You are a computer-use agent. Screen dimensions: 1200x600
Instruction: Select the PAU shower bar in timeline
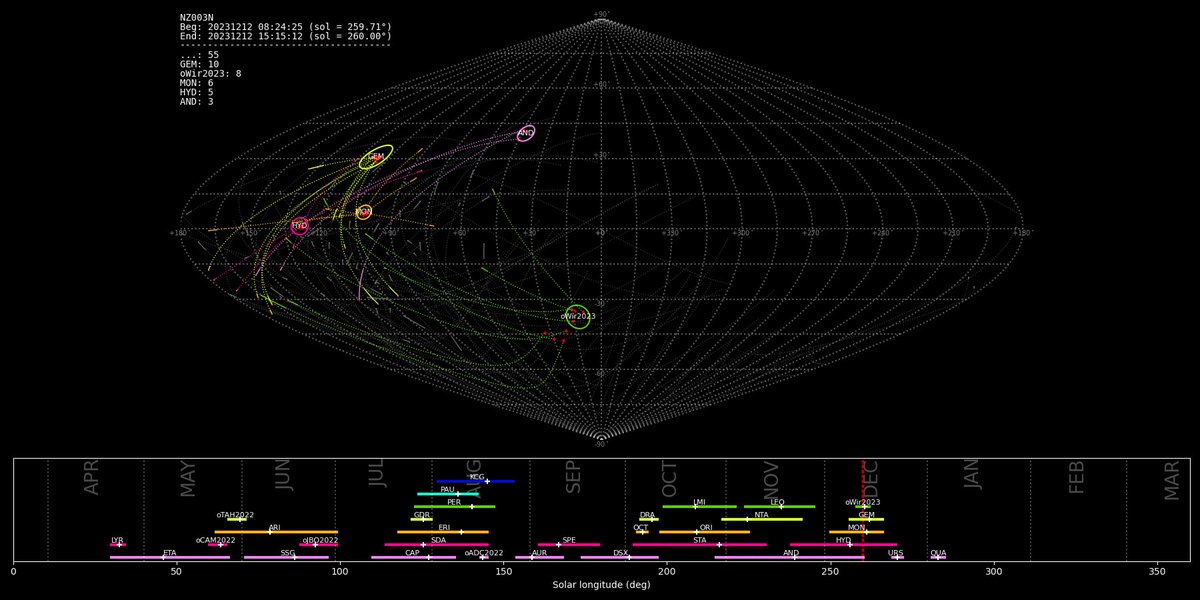448,494
